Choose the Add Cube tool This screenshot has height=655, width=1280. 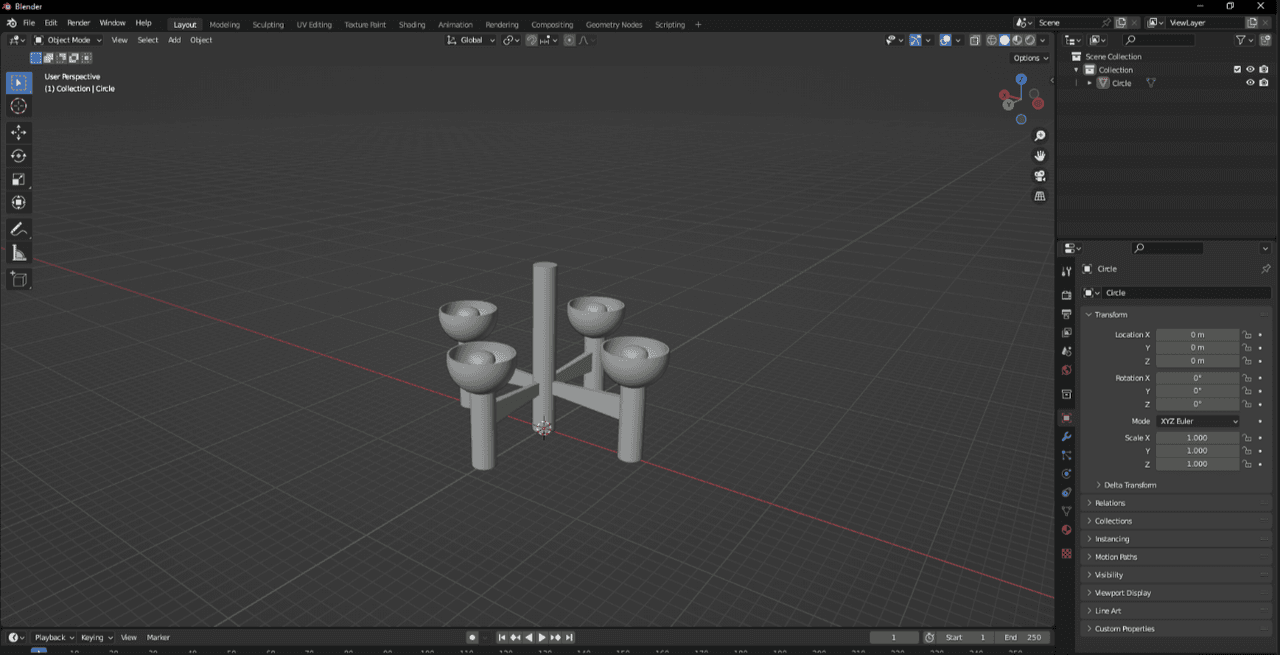[19, 280]
